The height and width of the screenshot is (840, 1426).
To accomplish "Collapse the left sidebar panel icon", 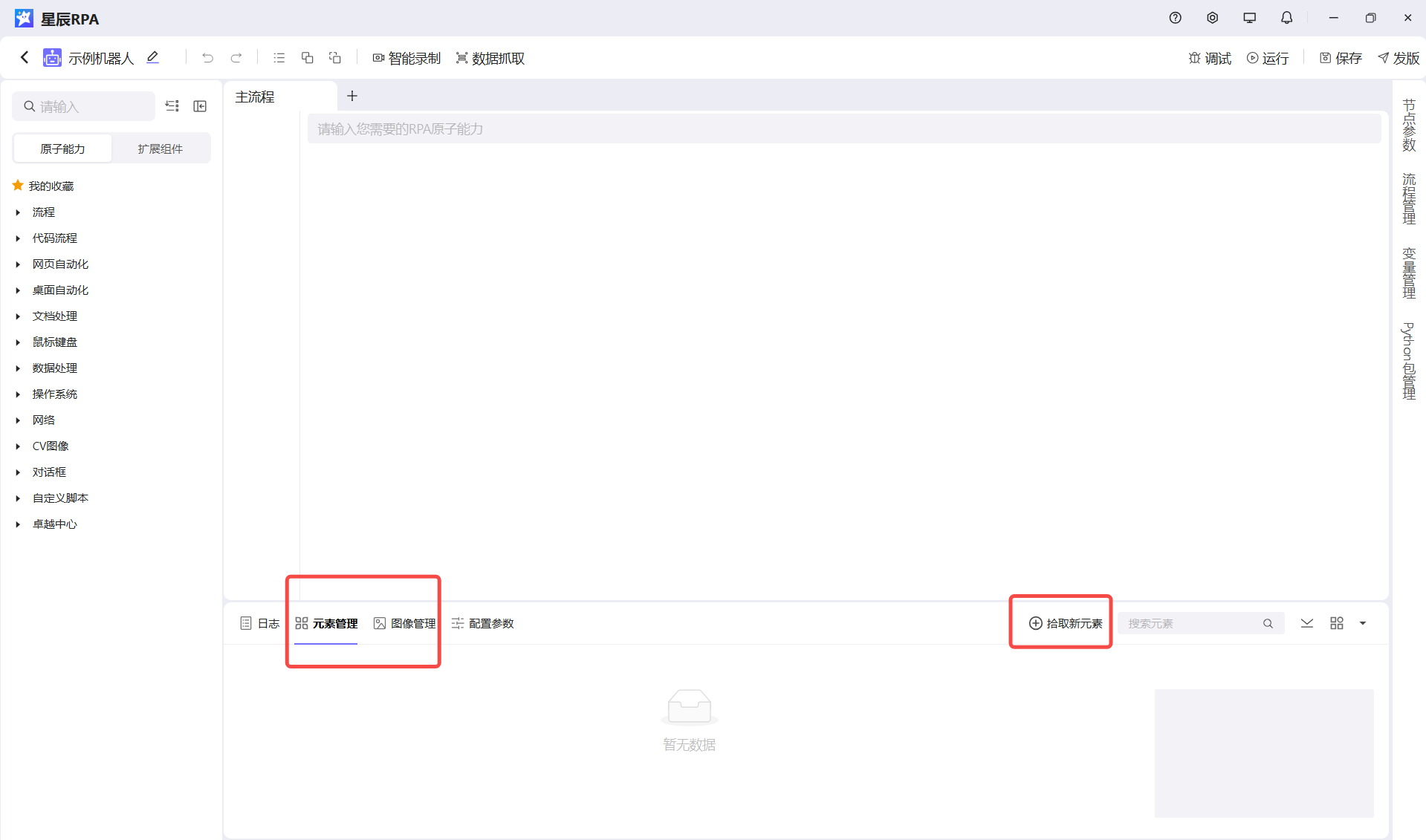I will pos(200,106).
